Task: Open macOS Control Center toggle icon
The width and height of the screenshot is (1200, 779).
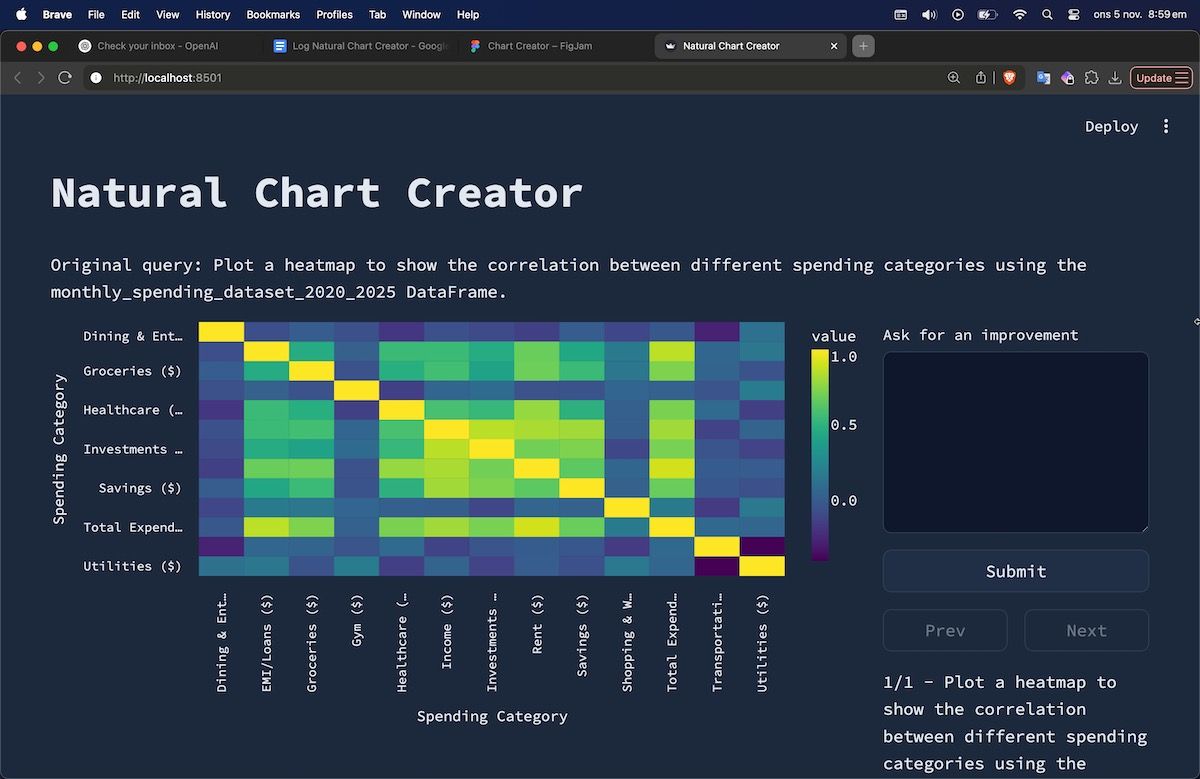Action: (1074, 15)
